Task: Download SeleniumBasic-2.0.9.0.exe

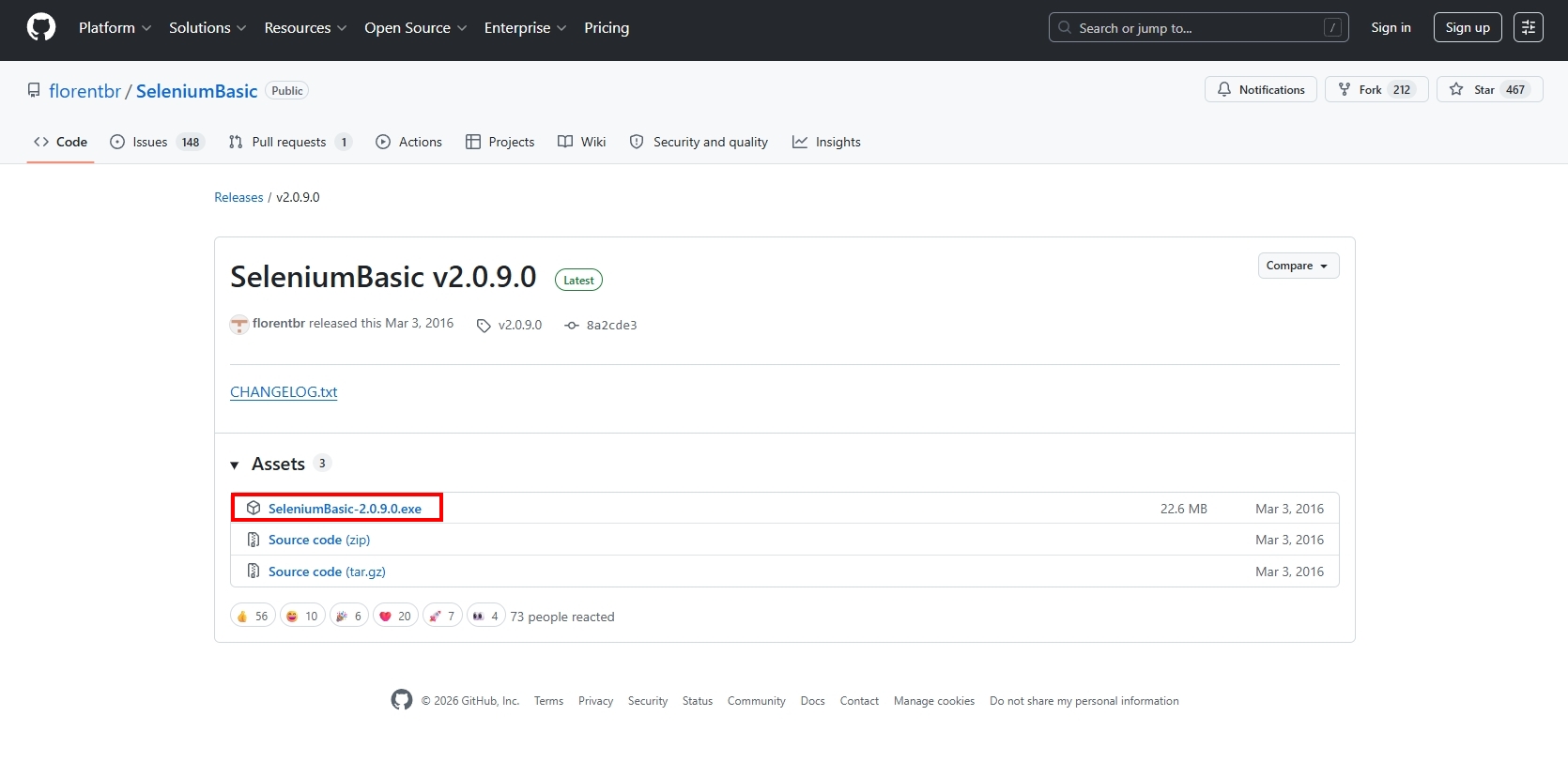Action: pos(345,509)
